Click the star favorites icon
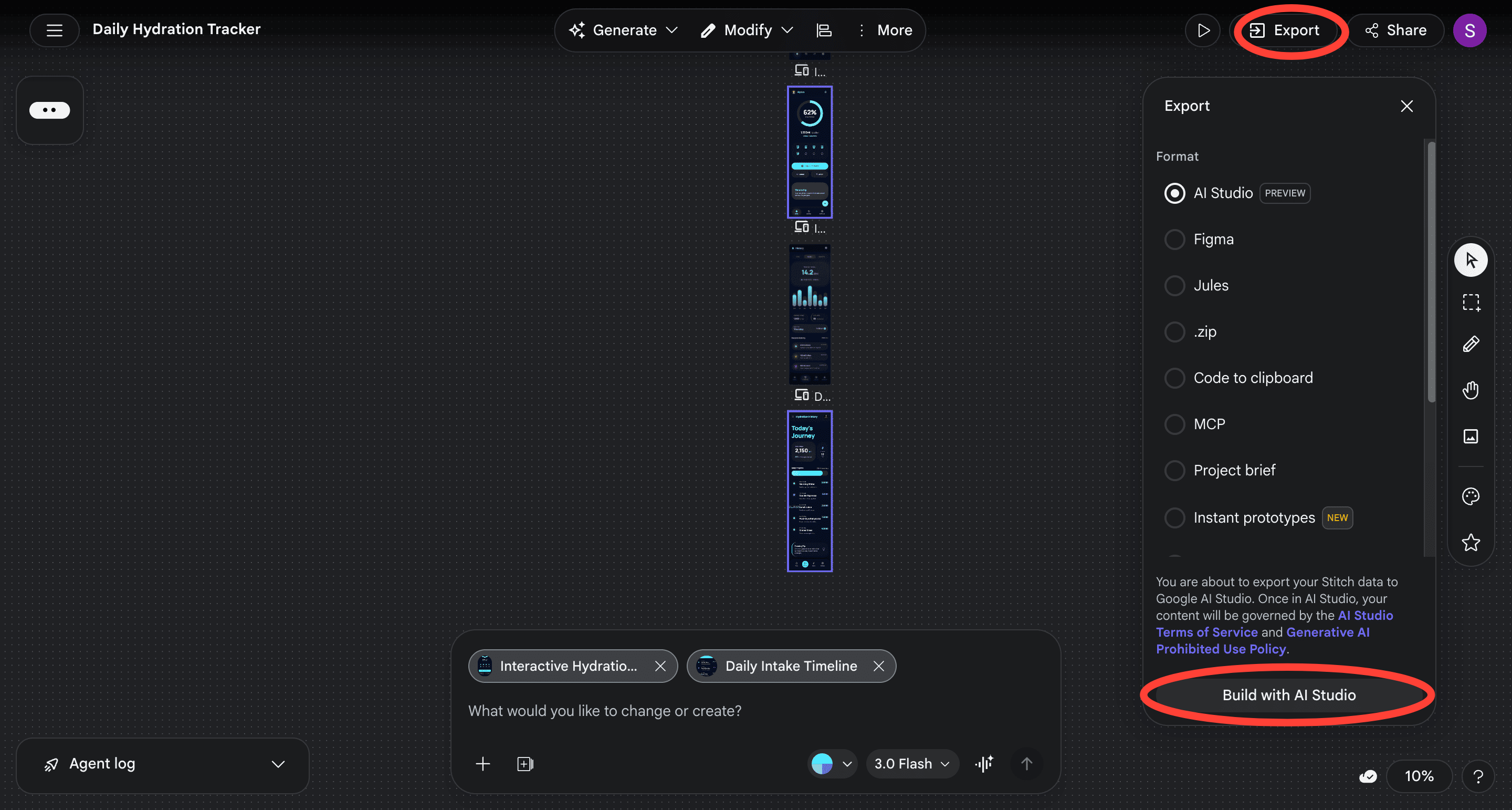 [x=1471, y=542]
